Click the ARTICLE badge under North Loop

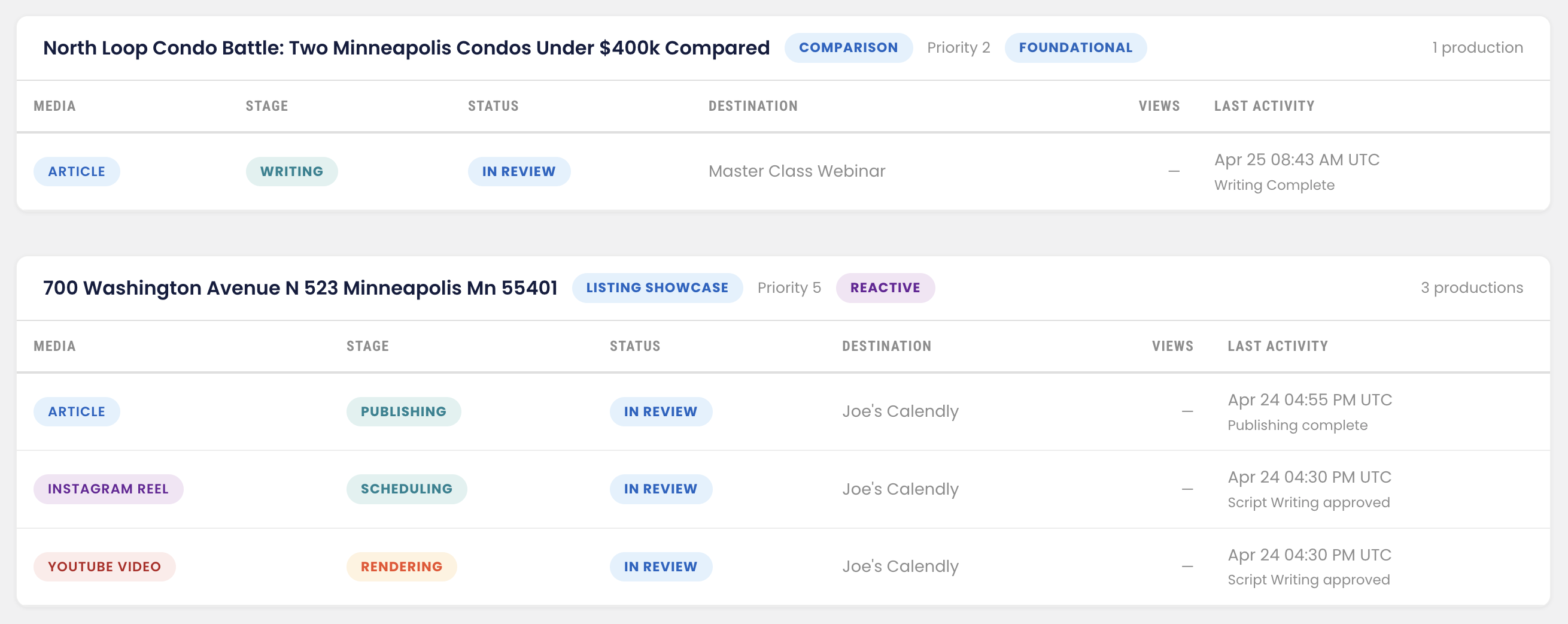point(77,172)
